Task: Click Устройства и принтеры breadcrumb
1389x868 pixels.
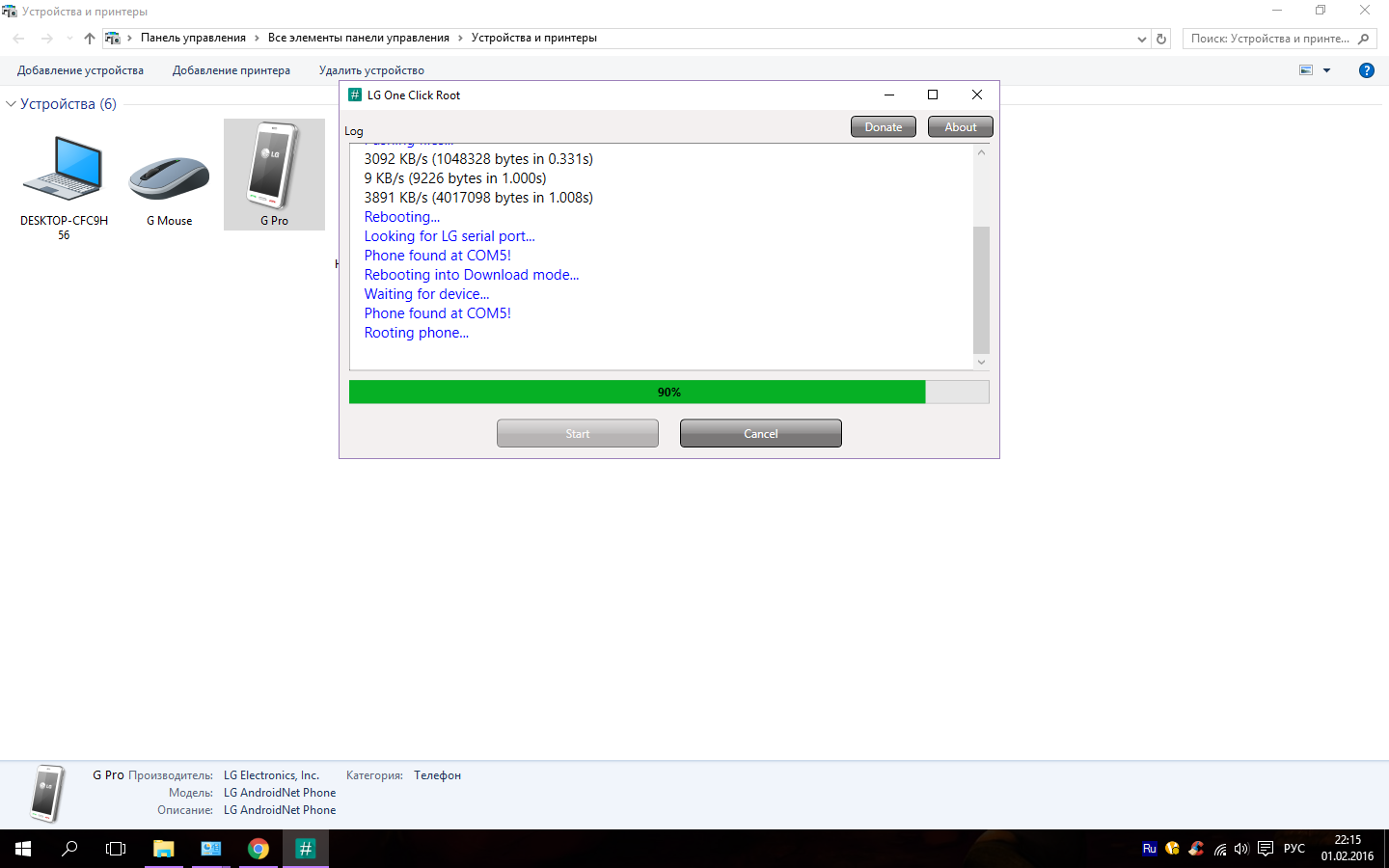Action: point(534,38)
